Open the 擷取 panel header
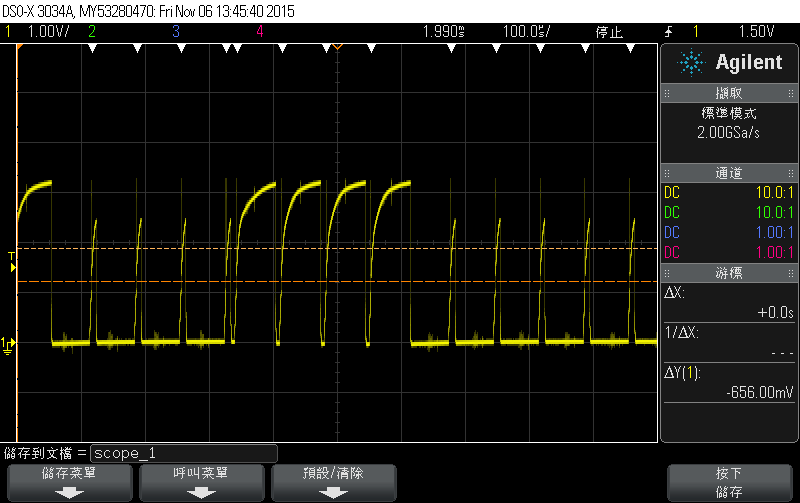The width and height of the screenshot is (800, 503). [729, 93]
